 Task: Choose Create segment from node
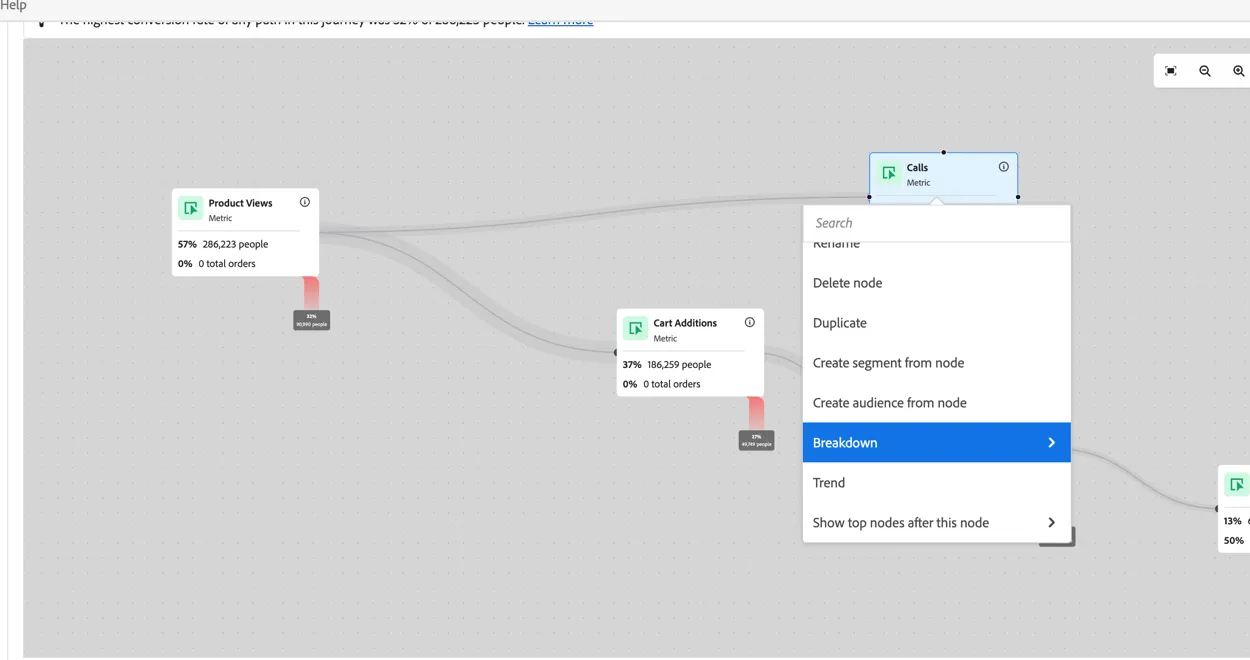[936, 363]
